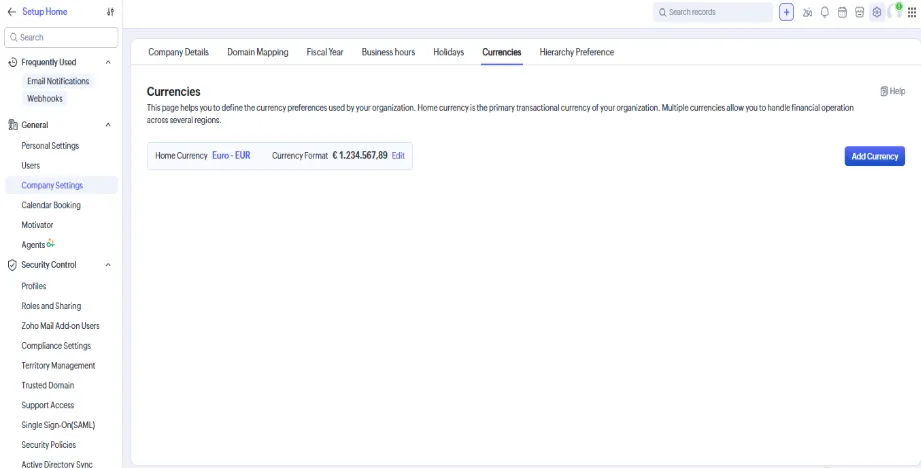The width and height of the screenshot is (921, 468).
Task: Open Email Notifications shortcut
Action: 58,81
